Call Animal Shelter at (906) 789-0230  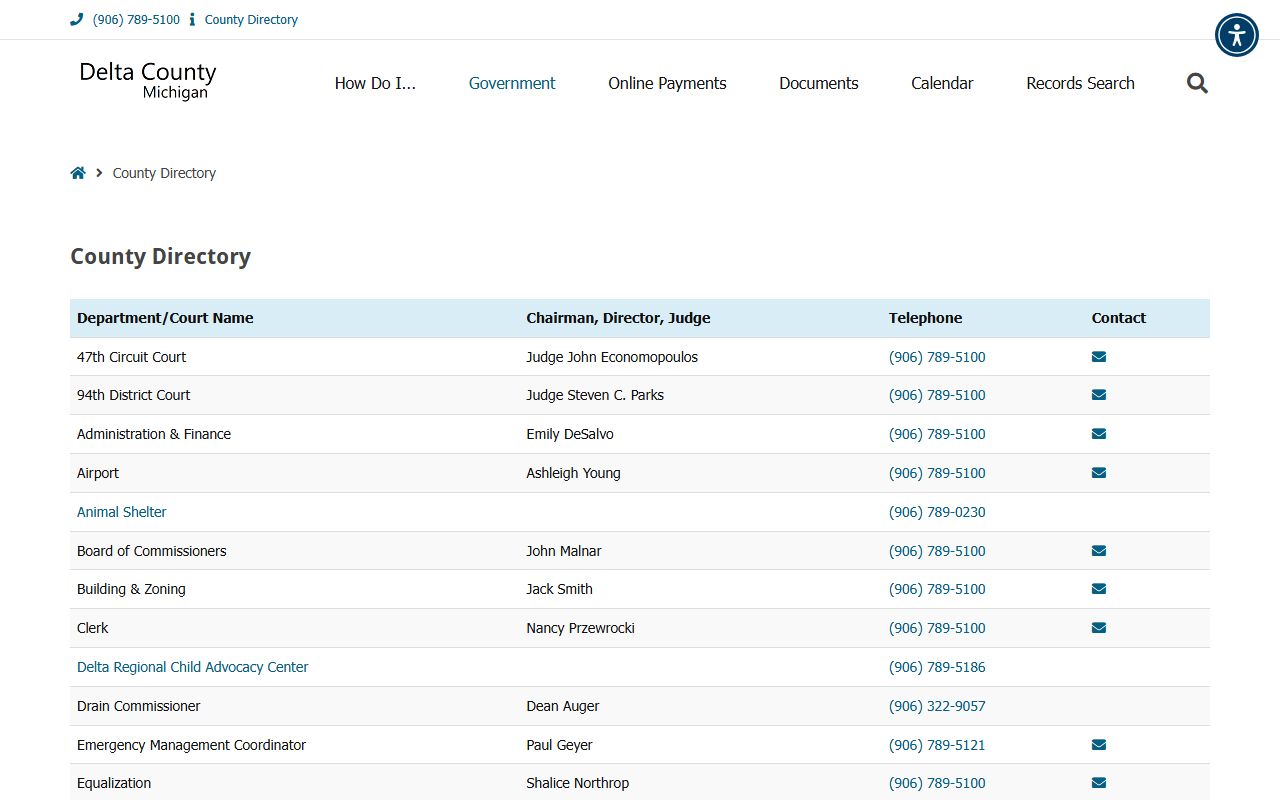pyautogui.click(x=937, y=512)
